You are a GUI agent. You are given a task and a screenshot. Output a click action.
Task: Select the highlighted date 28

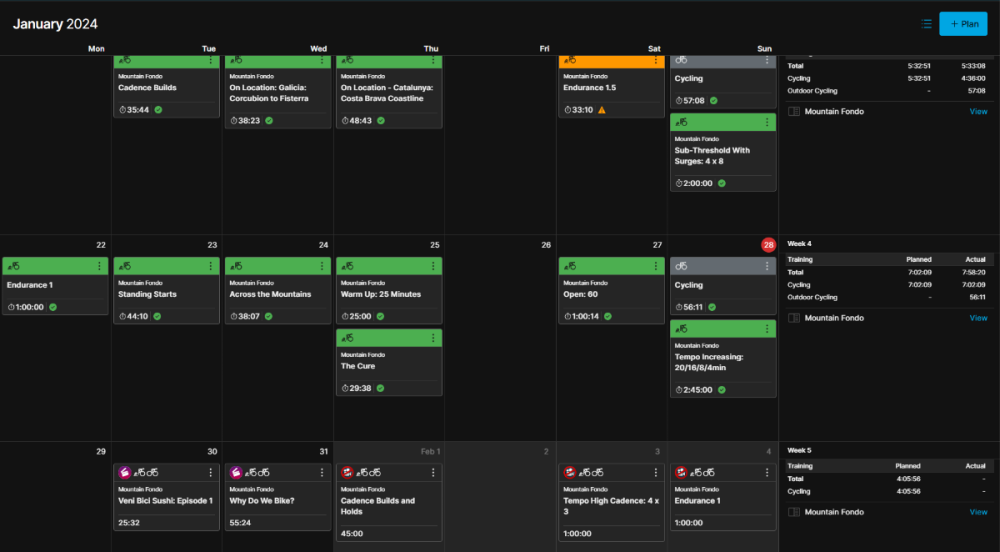[768, 245]
